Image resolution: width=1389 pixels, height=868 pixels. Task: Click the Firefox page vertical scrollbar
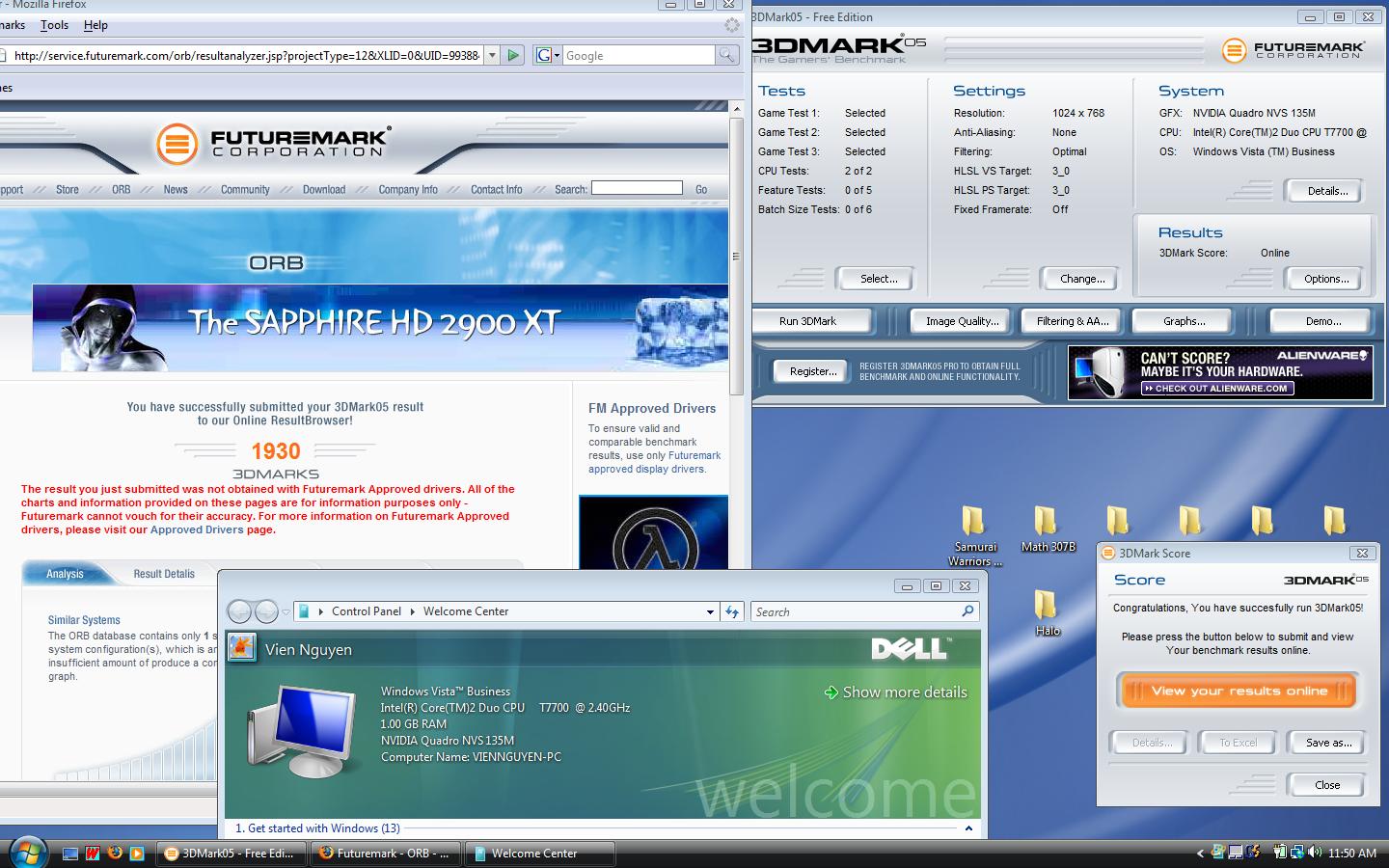(735, 256)
